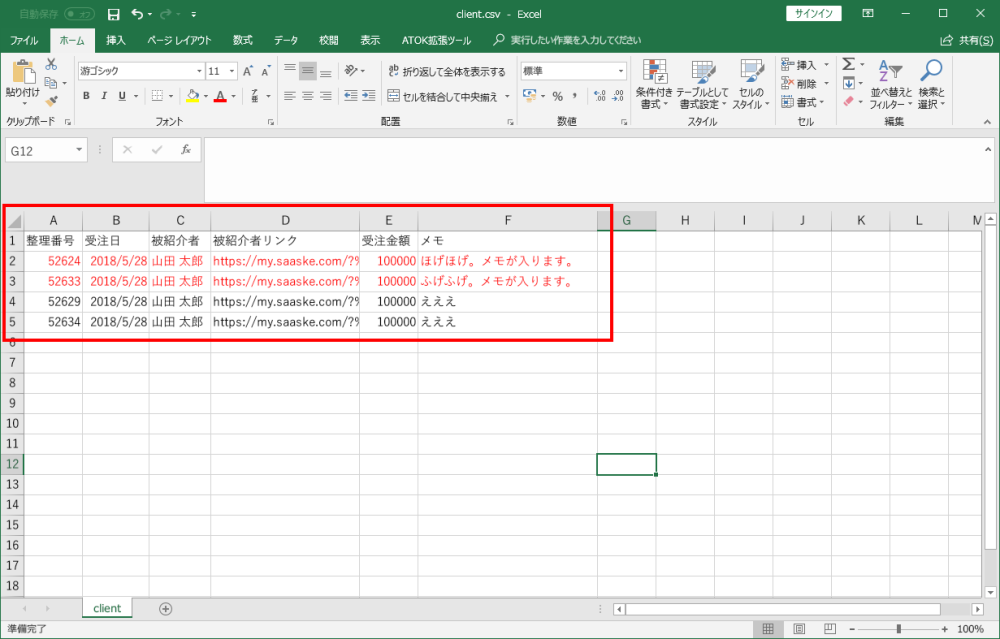Toggle the 自動保存 autosave switch
The image size is (1000, 639).
(79, 14)
